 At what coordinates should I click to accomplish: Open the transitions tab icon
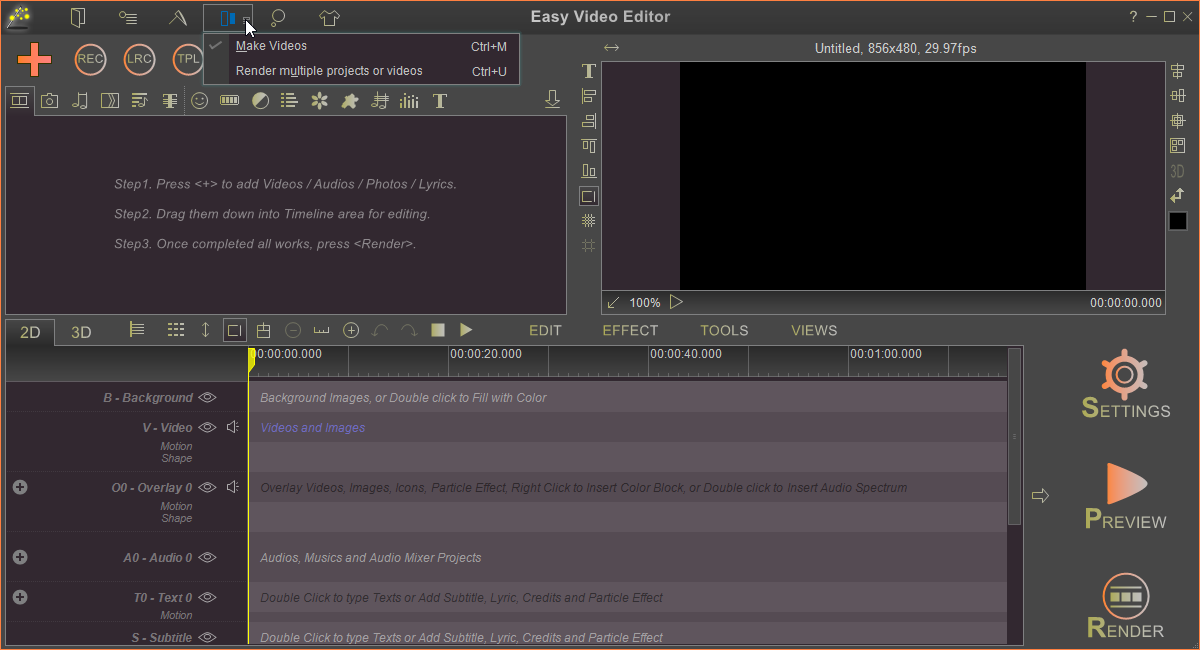click(x=110, y=100)
